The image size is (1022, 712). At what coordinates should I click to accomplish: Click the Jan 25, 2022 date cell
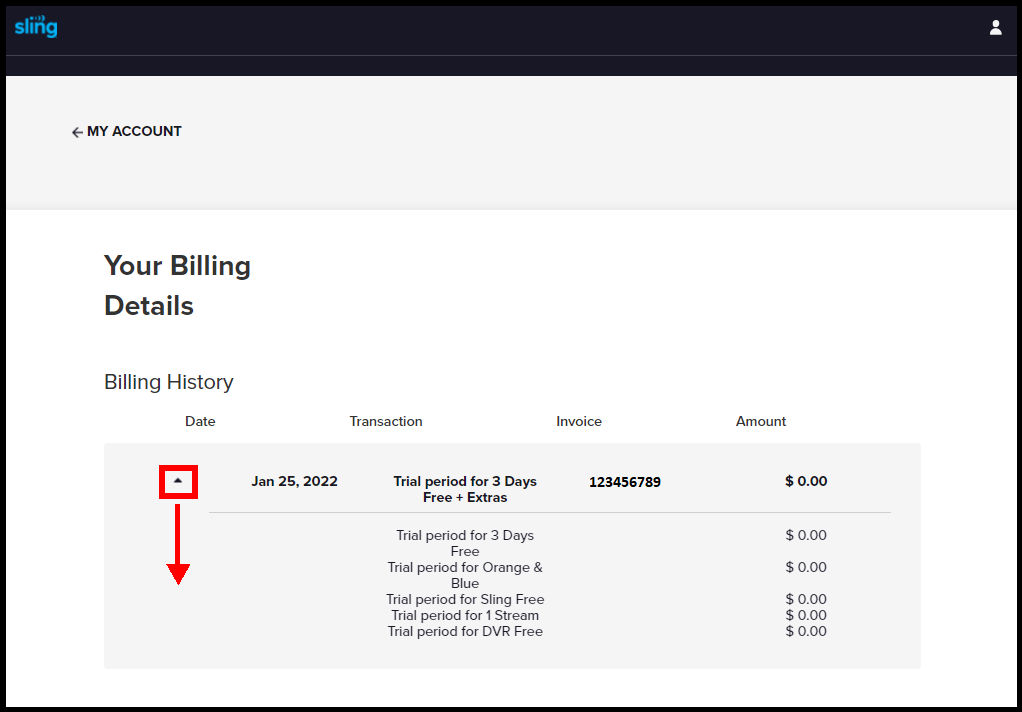click(295, 481)
